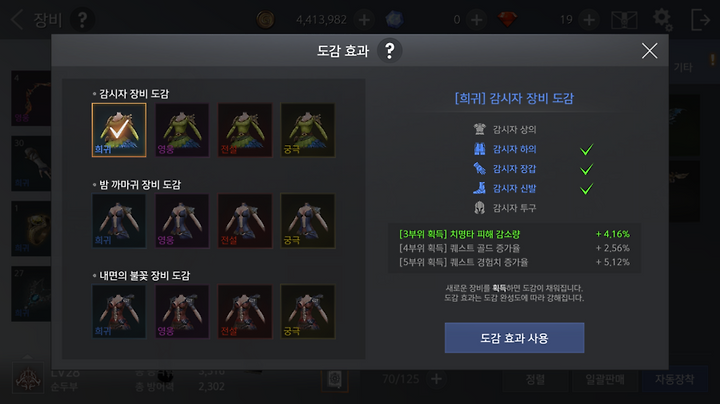The width and height of the screenshot is (720, 404).
Task: Select 전설 밤 까마귀 armor icon
Action: pyautogui.click(x=245, y=221)
